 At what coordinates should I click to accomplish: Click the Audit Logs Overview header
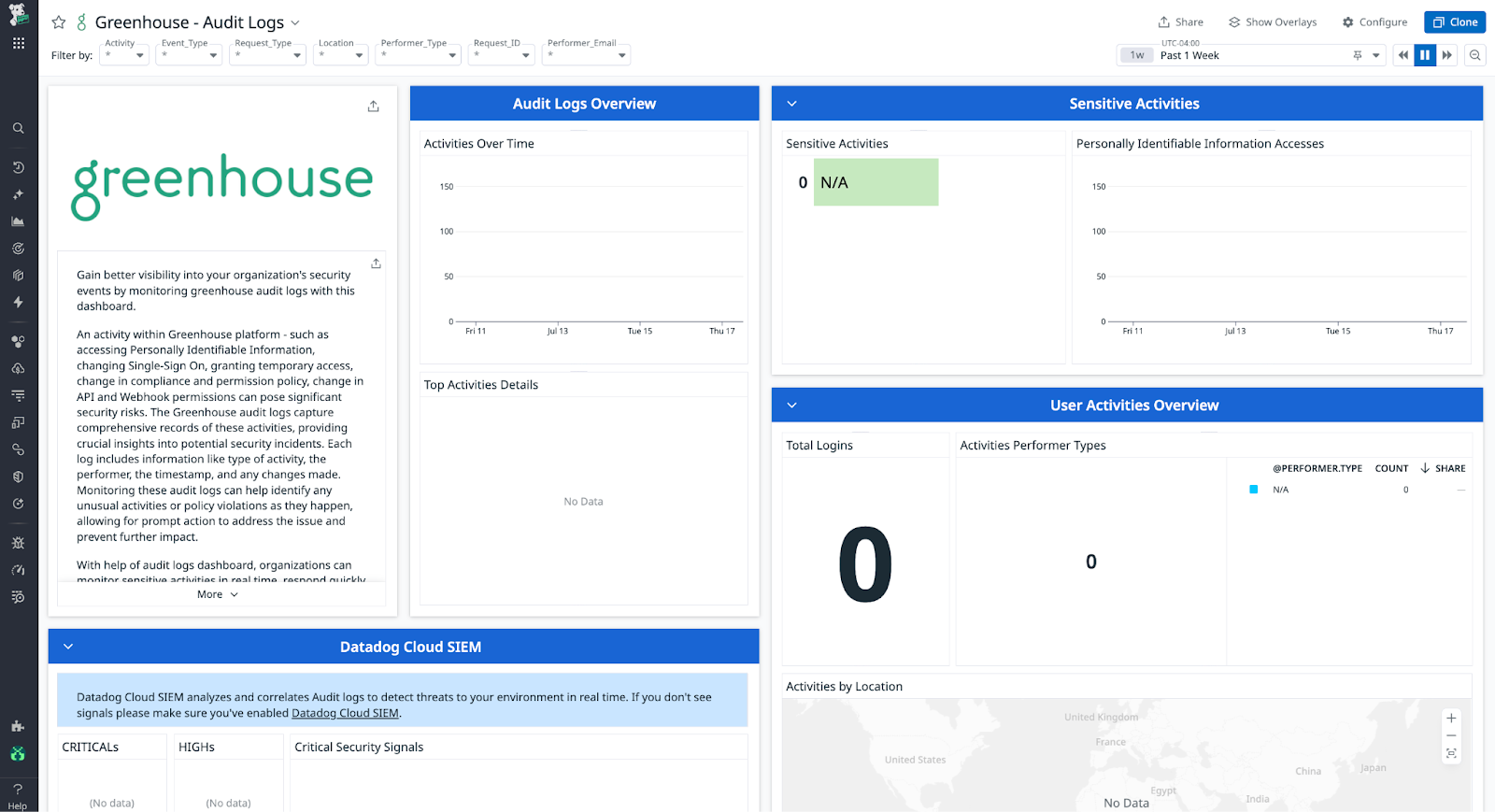(584, 104)
